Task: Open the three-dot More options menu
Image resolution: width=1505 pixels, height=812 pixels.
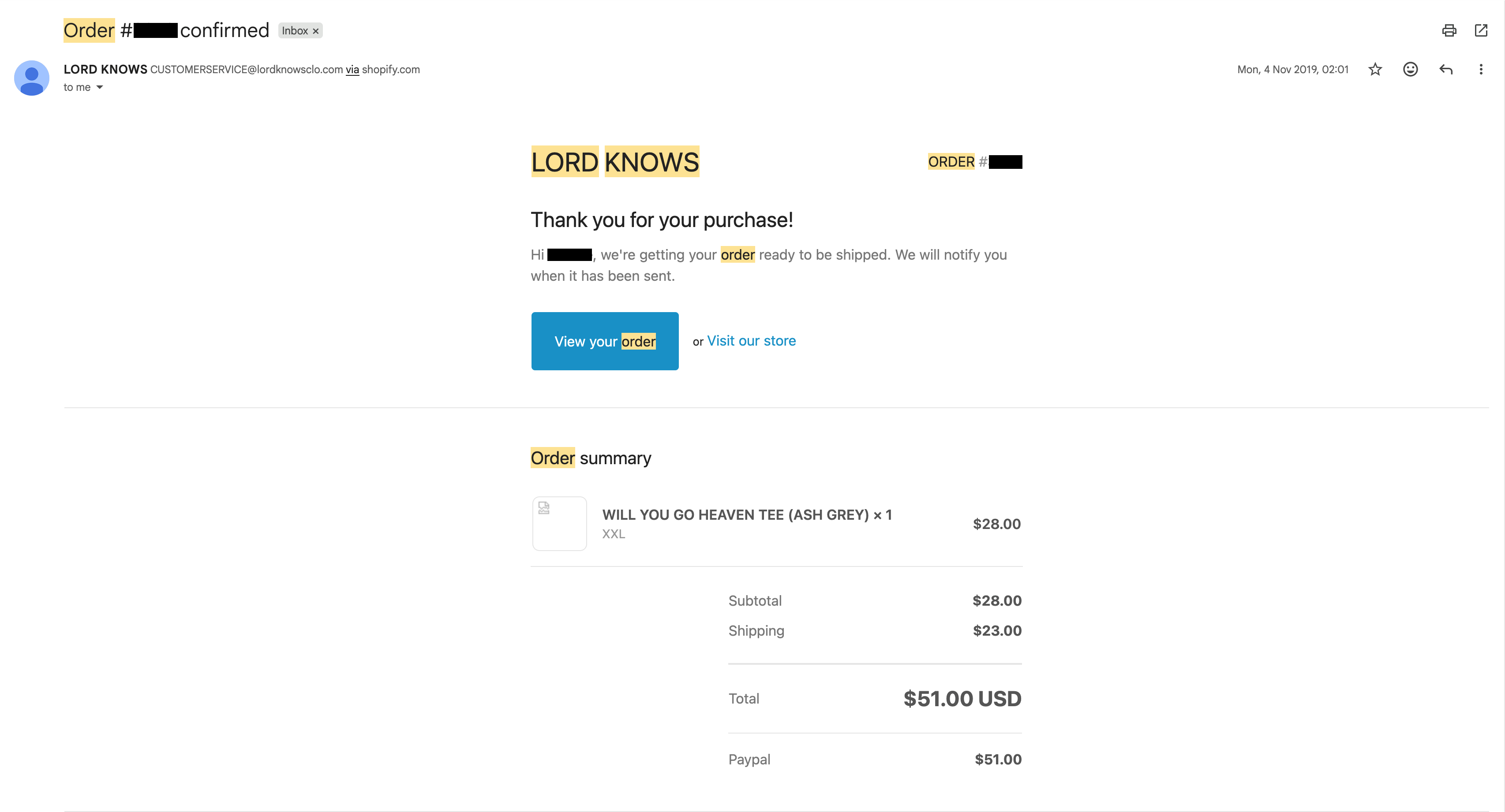Action: (1481, 70)
